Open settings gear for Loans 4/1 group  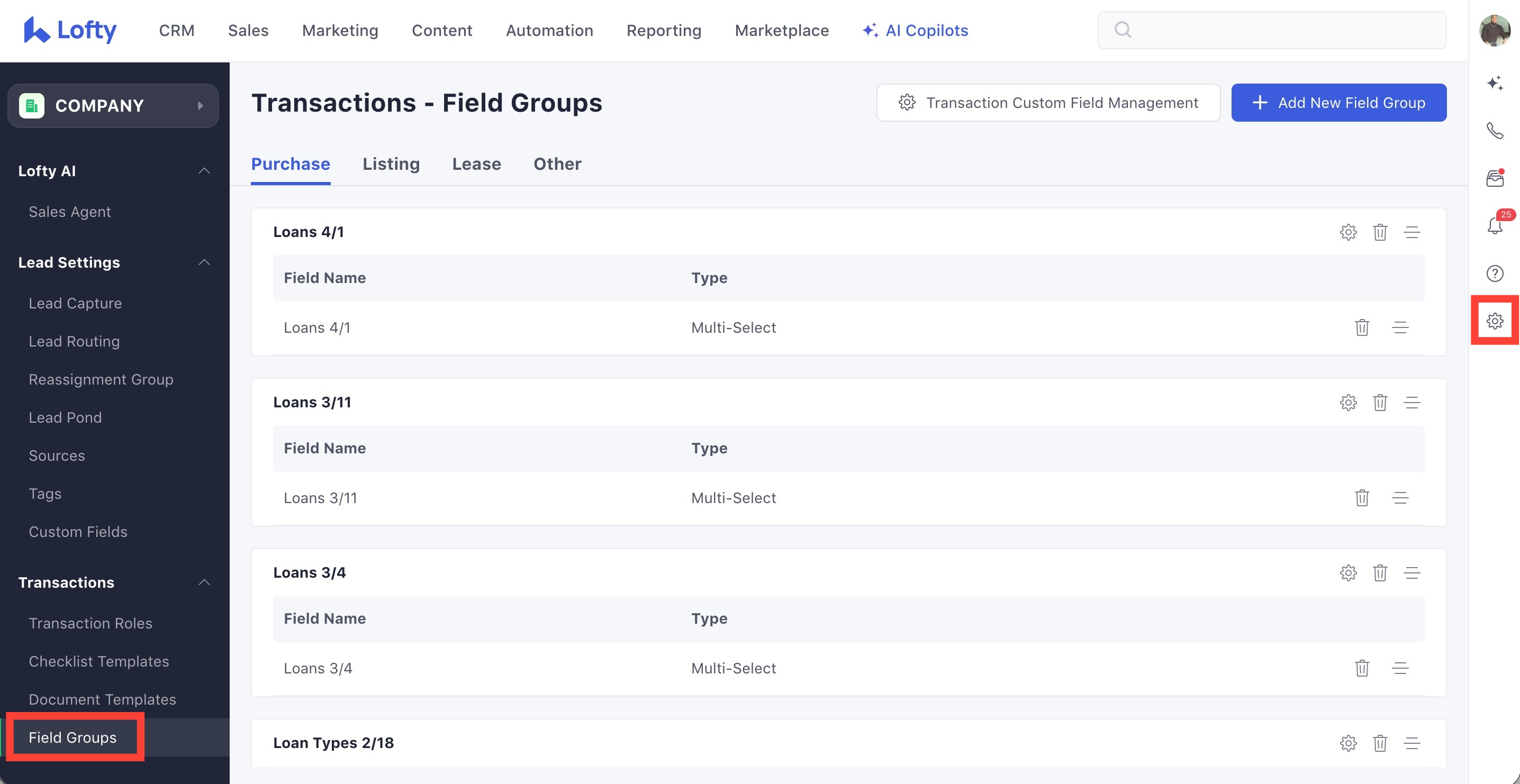(x=1347, y=232)
